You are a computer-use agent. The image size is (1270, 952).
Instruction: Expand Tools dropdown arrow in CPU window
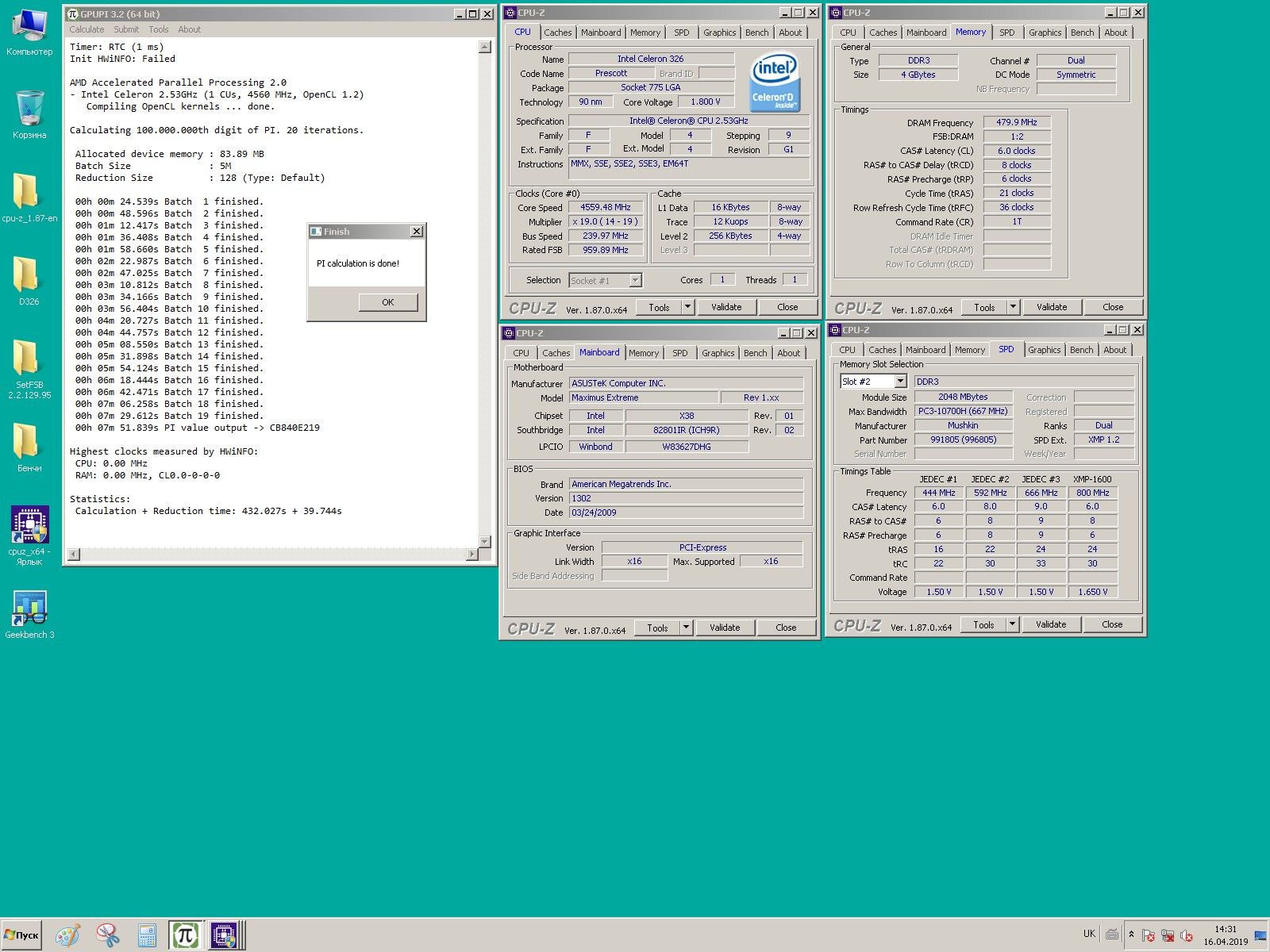click(687, 307)
